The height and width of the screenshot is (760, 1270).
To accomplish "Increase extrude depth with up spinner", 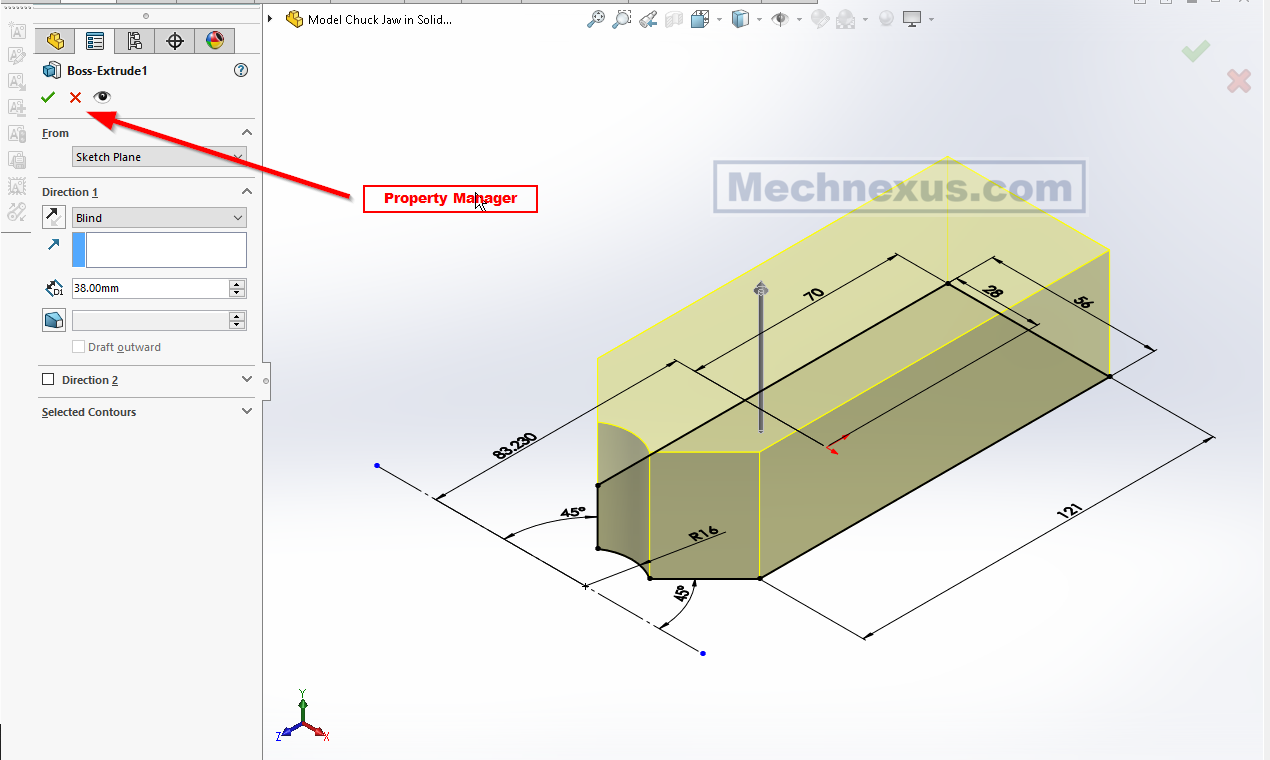I will coord(237,284).
